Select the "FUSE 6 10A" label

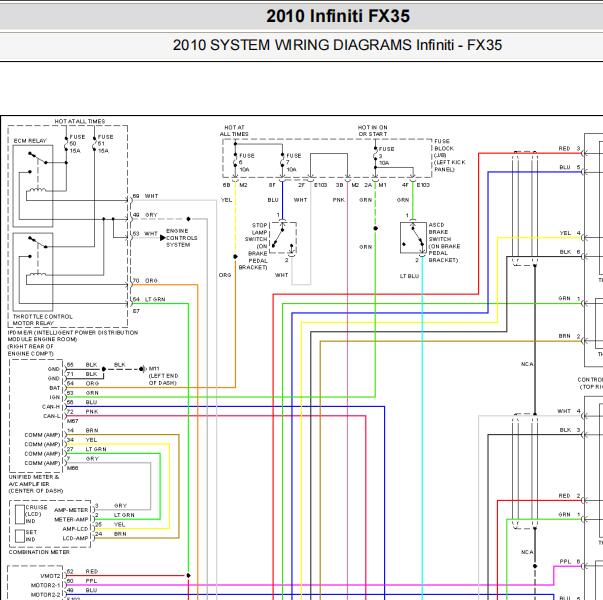click(247, 162)
